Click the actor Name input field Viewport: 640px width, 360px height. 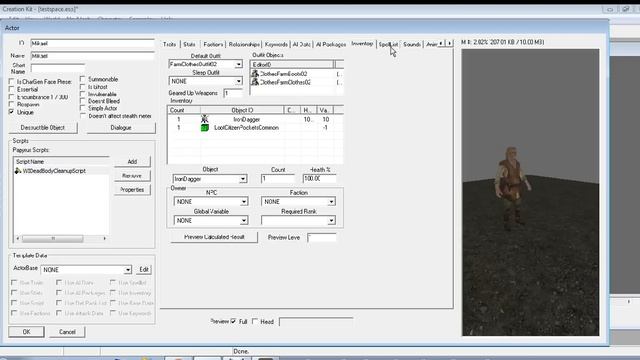click(92, 56)
